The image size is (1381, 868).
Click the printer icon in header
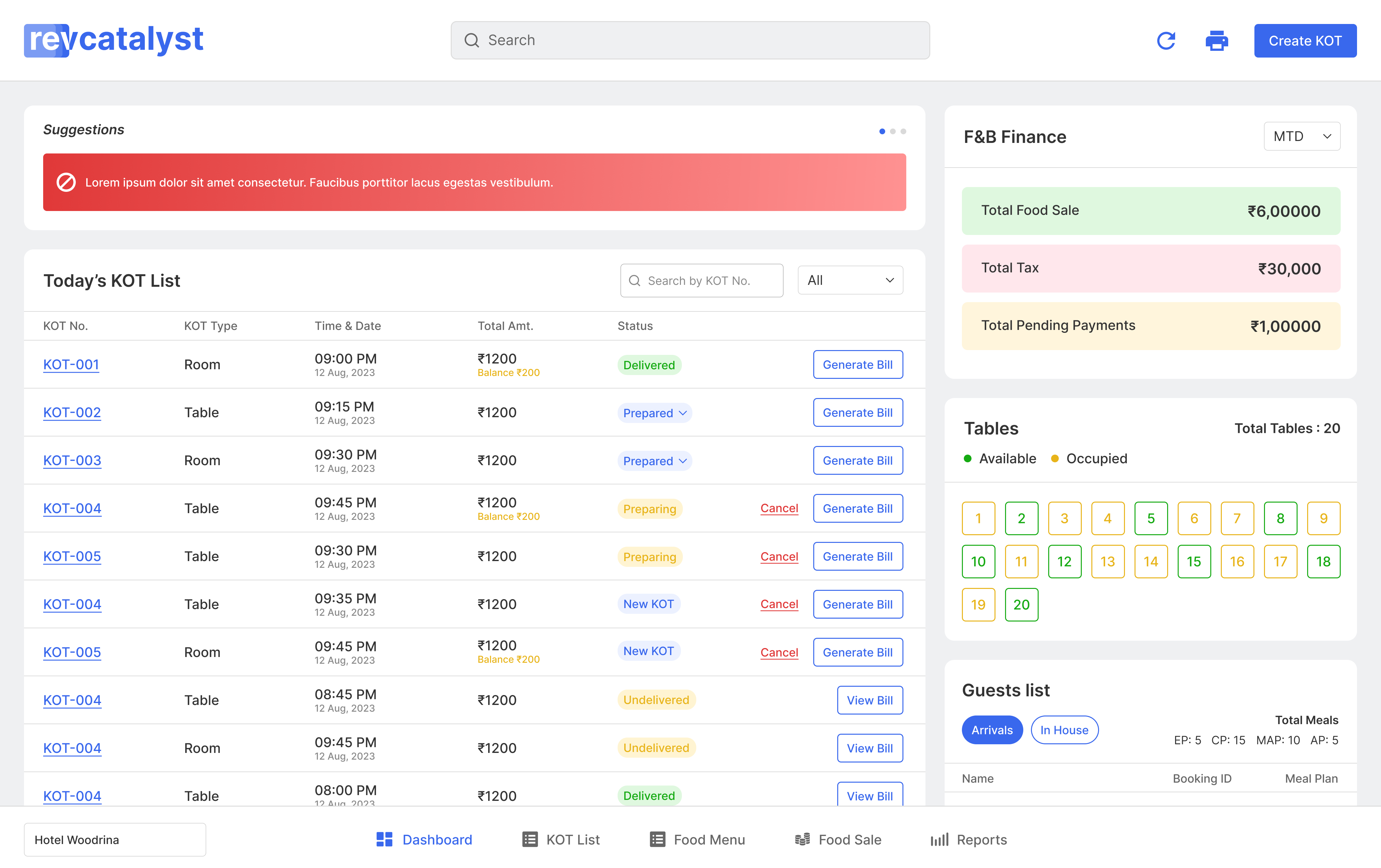pyautogui.click(x=1216, y=41)
